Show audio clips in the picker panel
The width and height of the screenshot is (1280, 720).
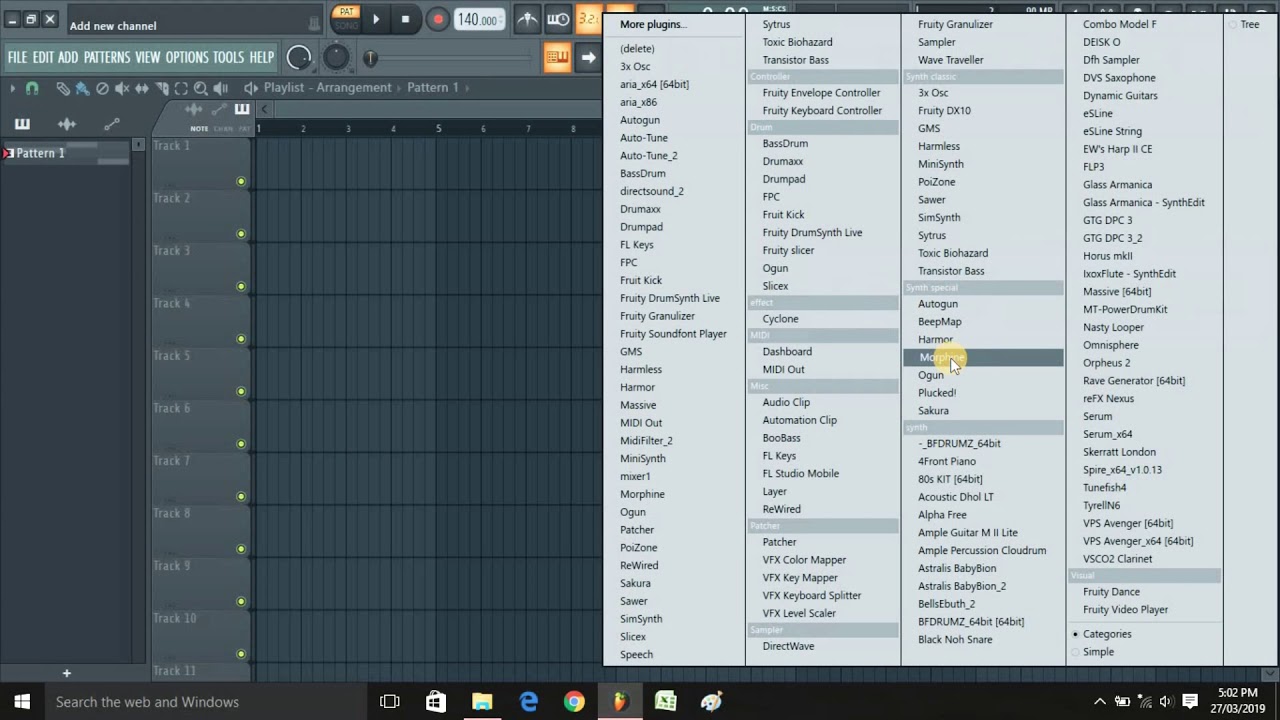click(x=67, y=124)
